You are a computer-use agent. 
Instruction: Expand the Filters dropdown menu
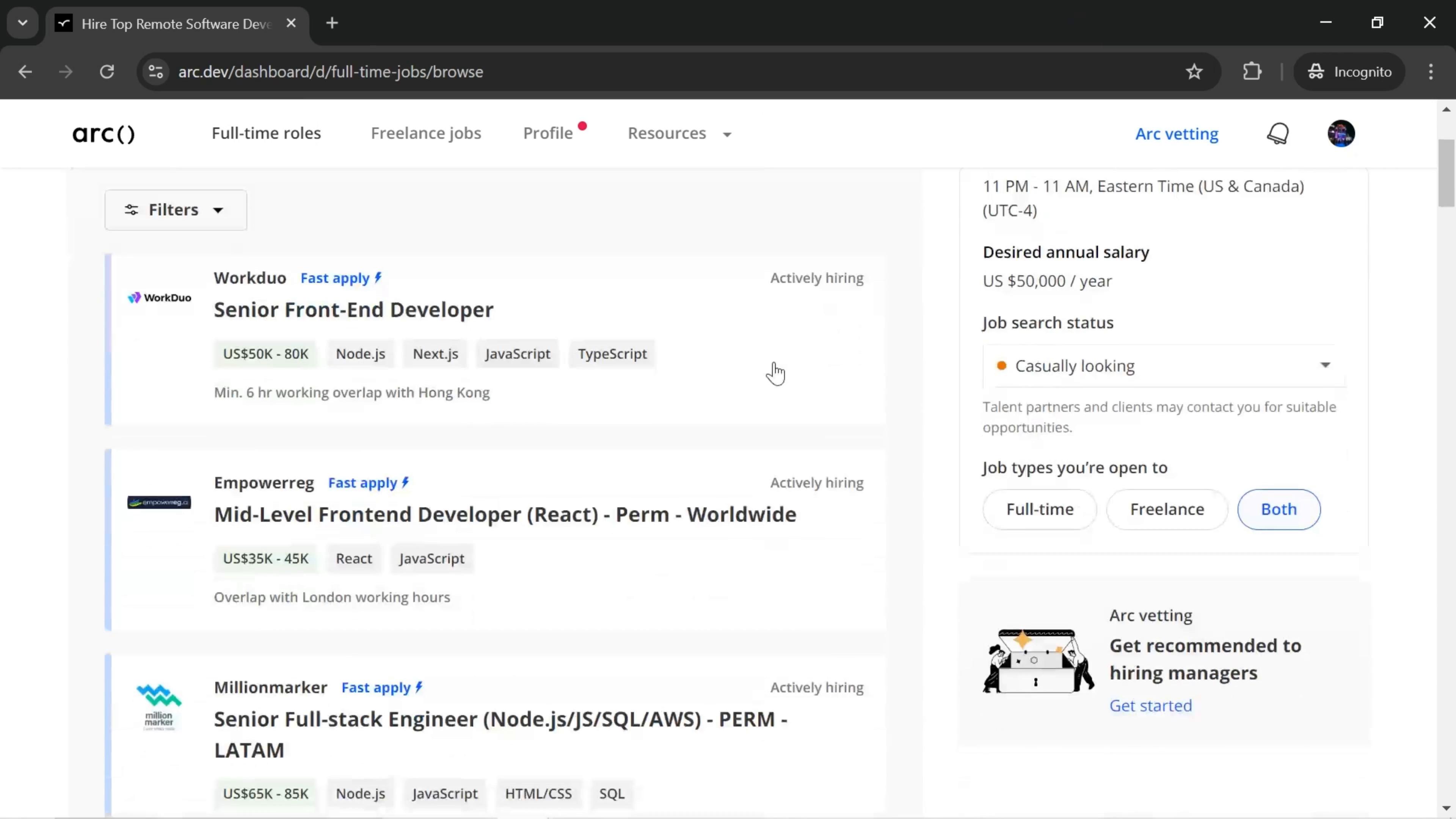tap(175, 209)
